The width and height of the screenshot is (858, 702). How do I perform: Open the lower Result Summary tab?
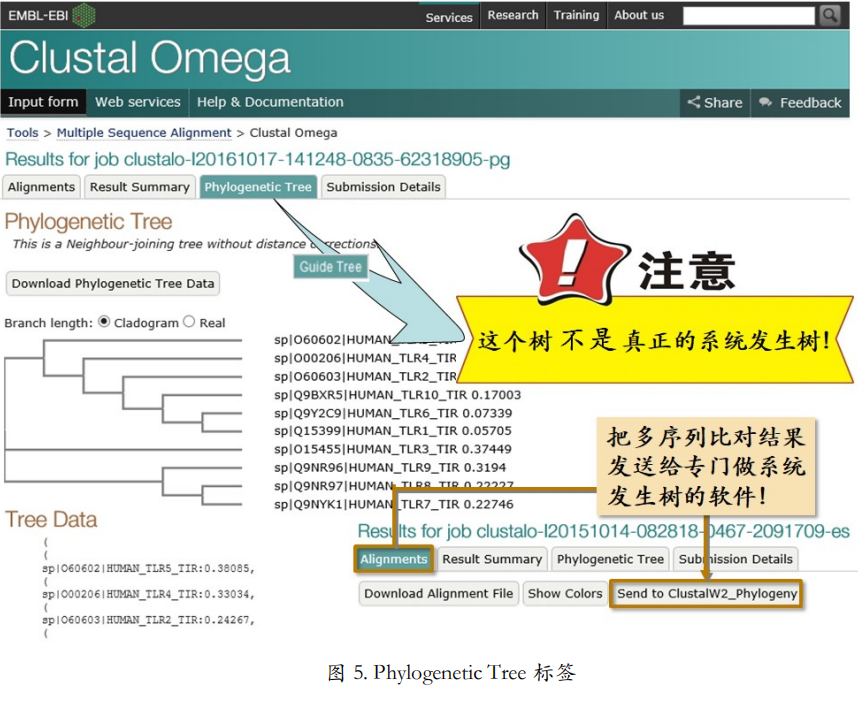(492, 559)
